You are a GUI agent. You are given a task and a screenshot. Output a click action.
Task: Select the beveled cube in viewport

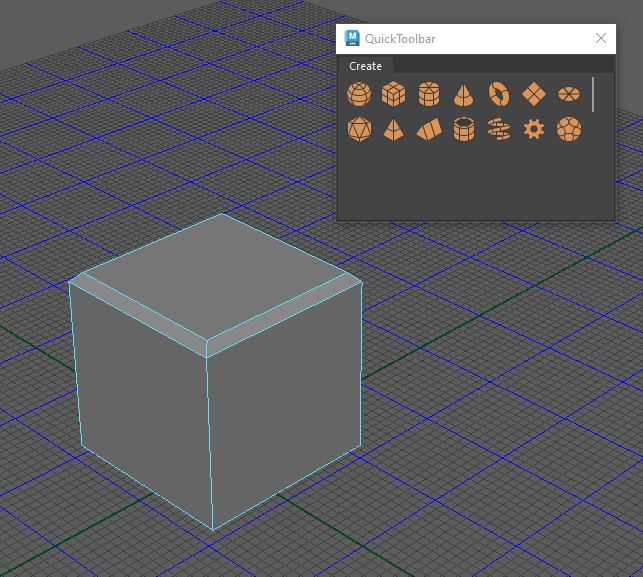215,371
